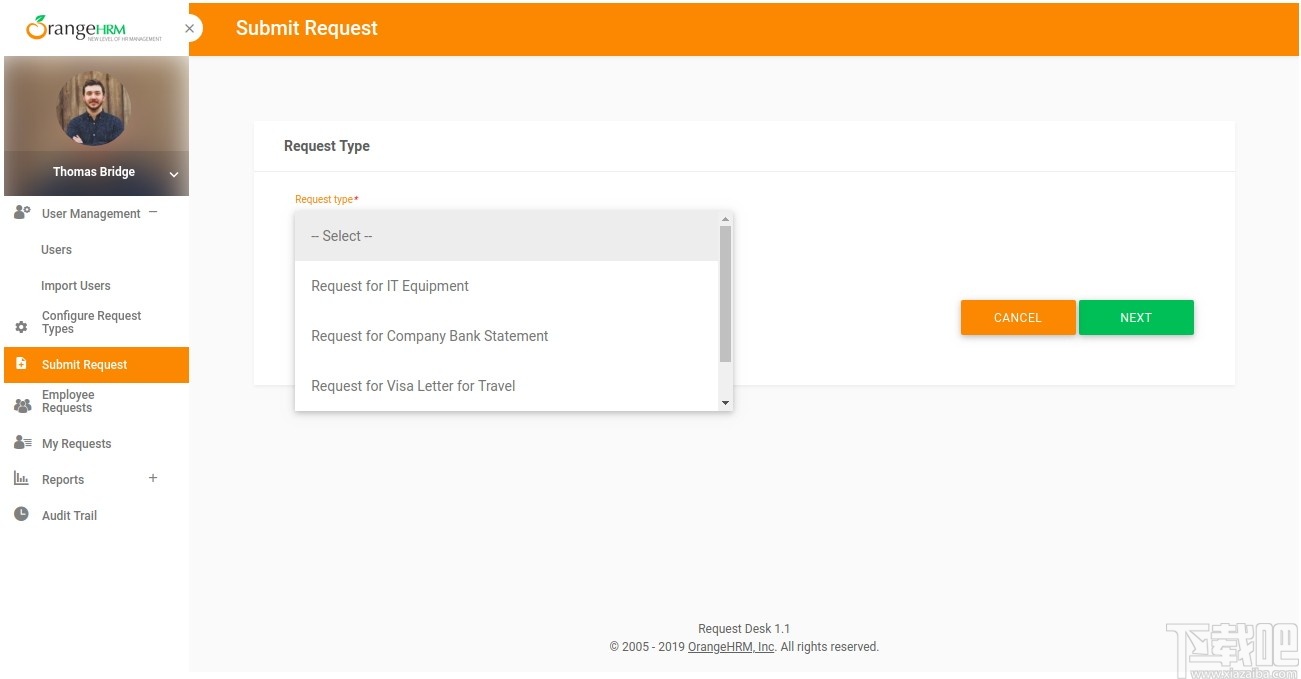Open the Thomas Bridge profile dropdown

coord(174,175)
